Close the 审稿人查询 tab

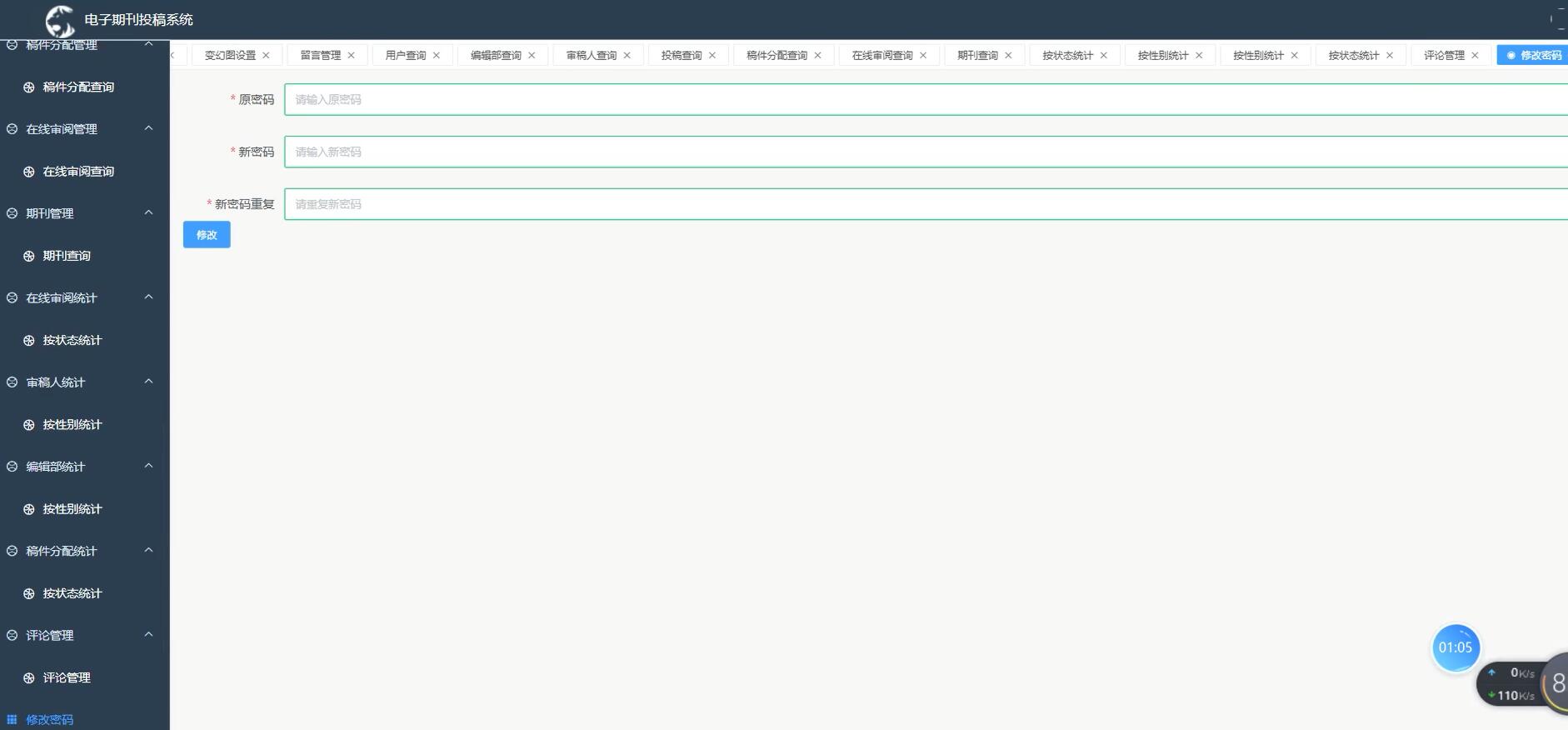coord(627,56)
